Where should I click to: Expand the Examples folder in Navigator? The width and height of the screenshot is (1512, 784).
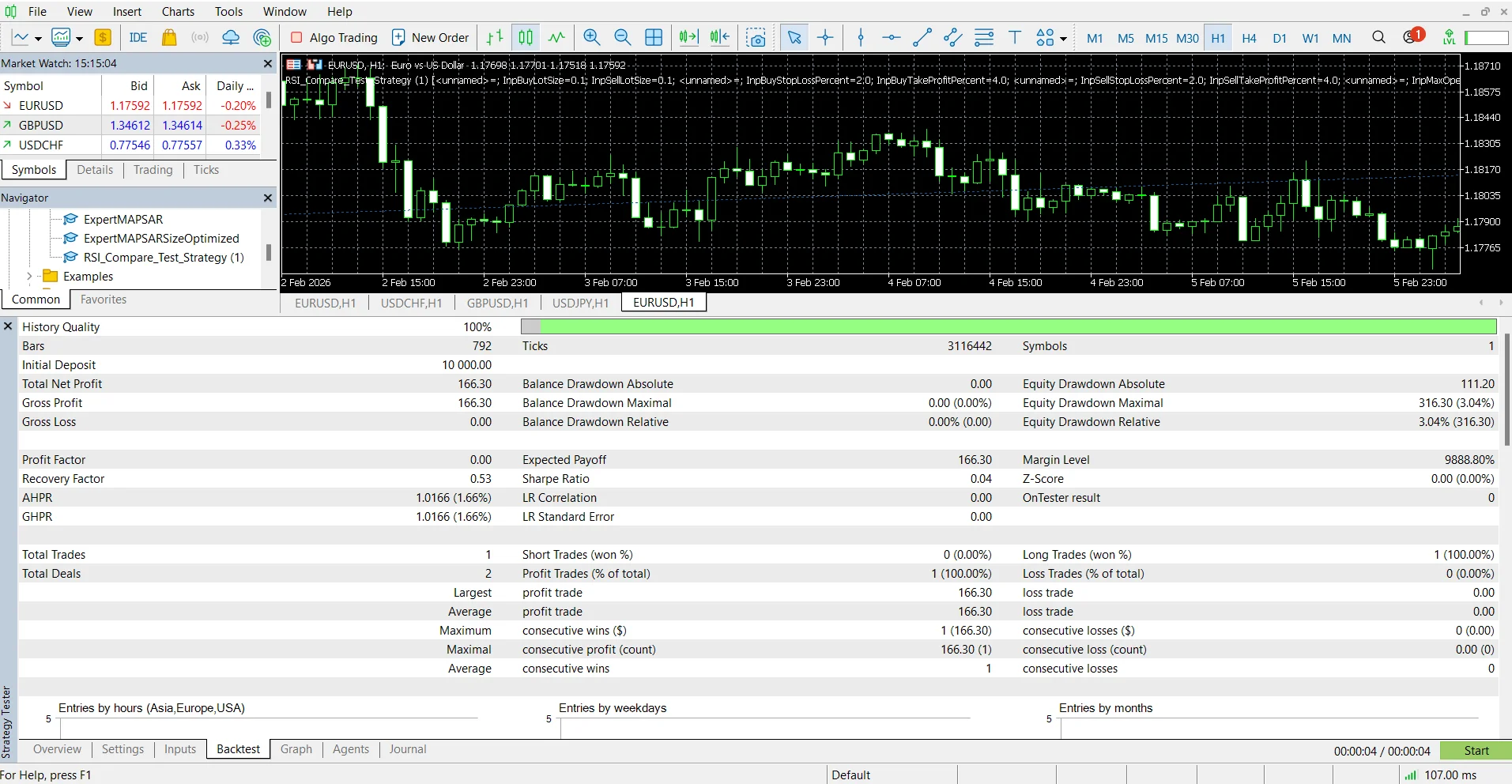[x=29, y=277]
